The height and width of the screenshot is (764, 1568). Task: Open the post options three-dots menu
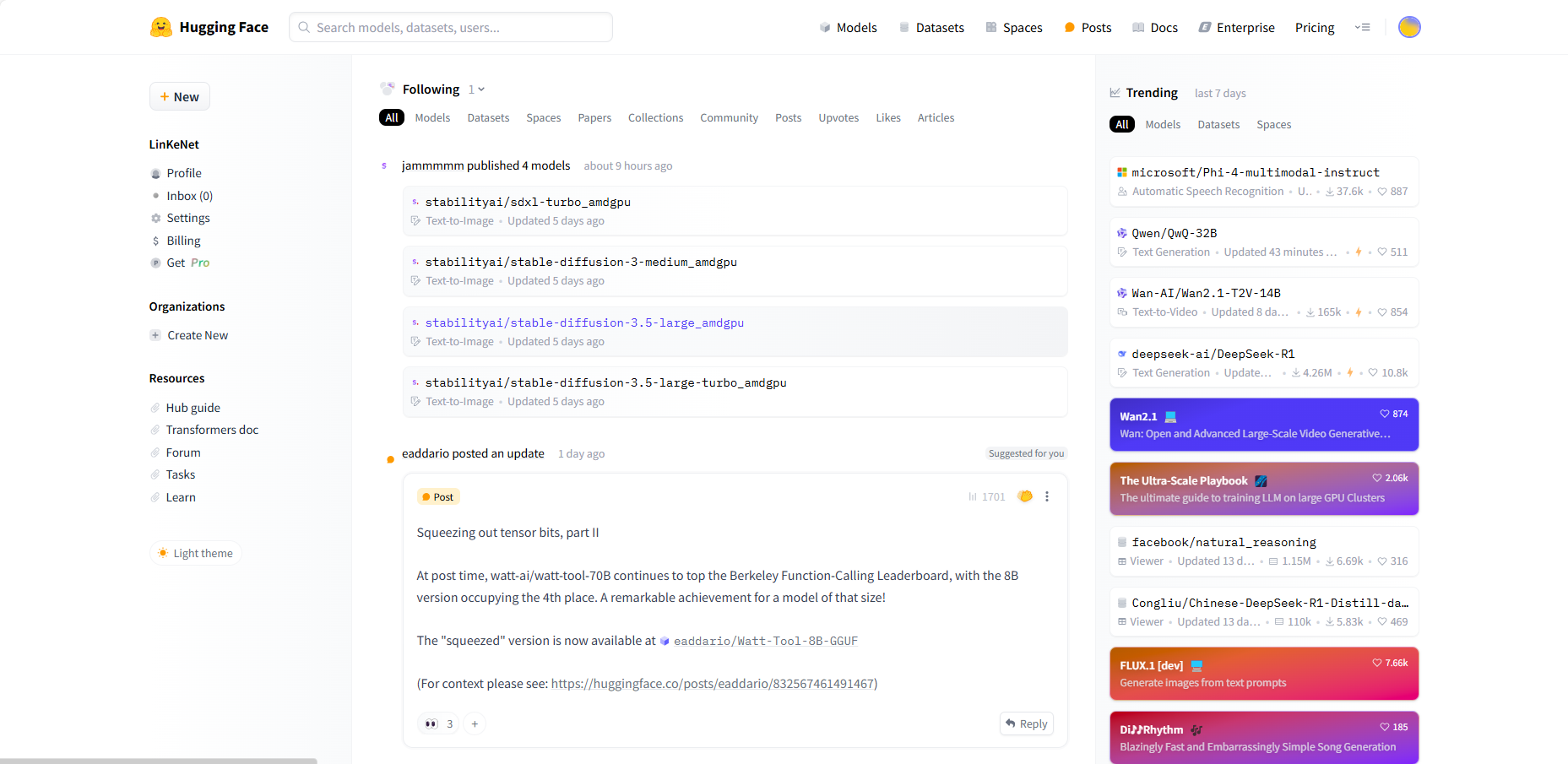[x=1047, y=496]
